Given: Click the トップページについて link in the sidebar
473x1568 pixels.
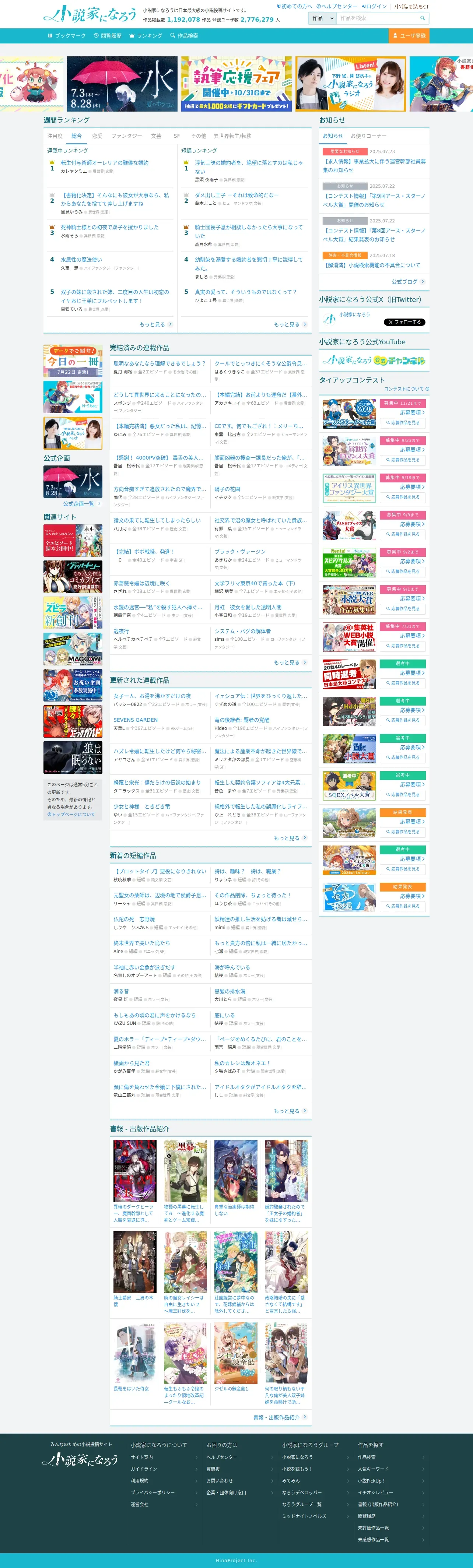Looking at the screenshot, I should 71,815.
